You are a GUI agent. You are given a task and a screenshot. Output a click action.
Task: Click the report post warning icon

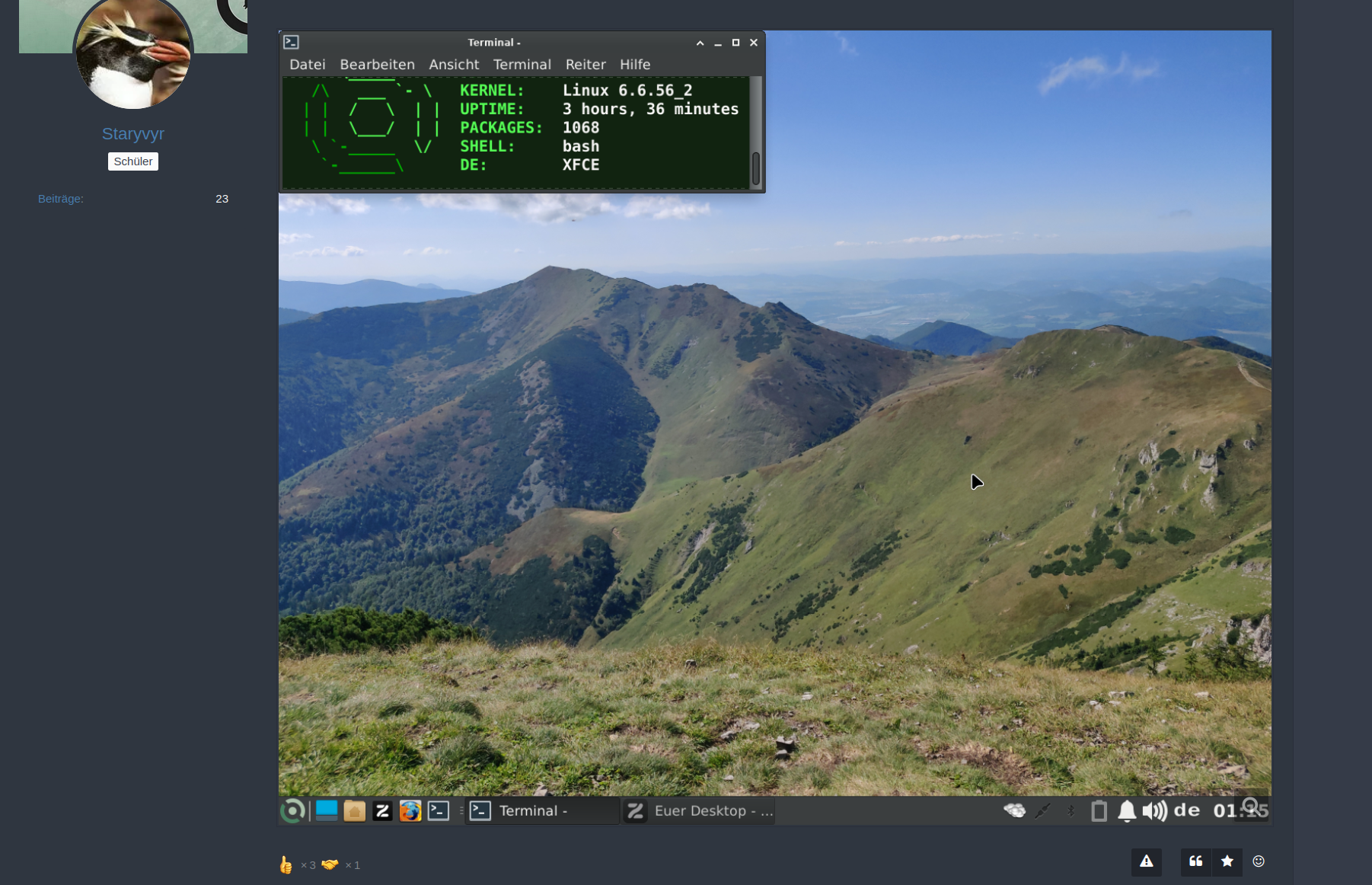1146,861
